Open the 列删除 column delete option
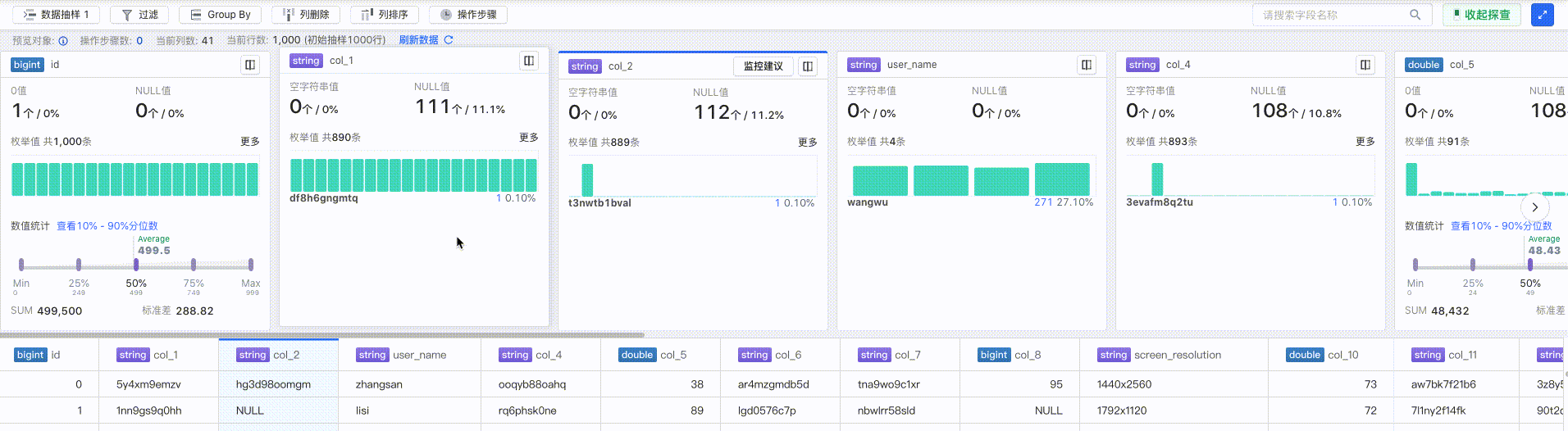Image resolution: width=1568 pixels, height=431 pixels. click(306, 15)
